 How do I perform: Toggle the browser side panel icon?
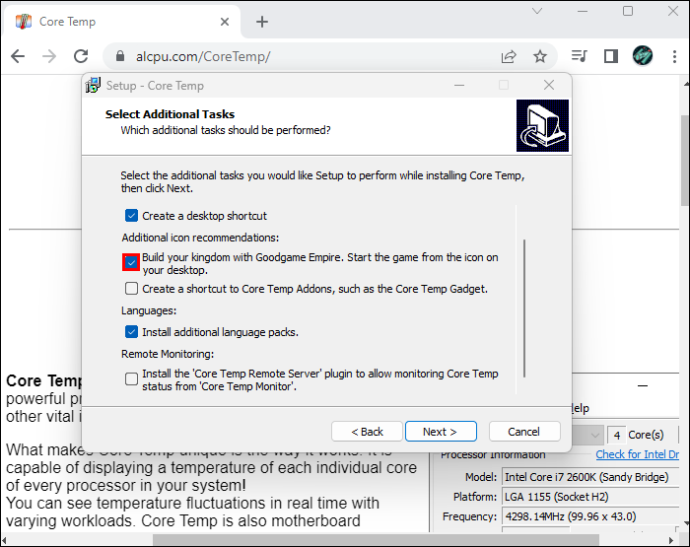click(611, 56)
